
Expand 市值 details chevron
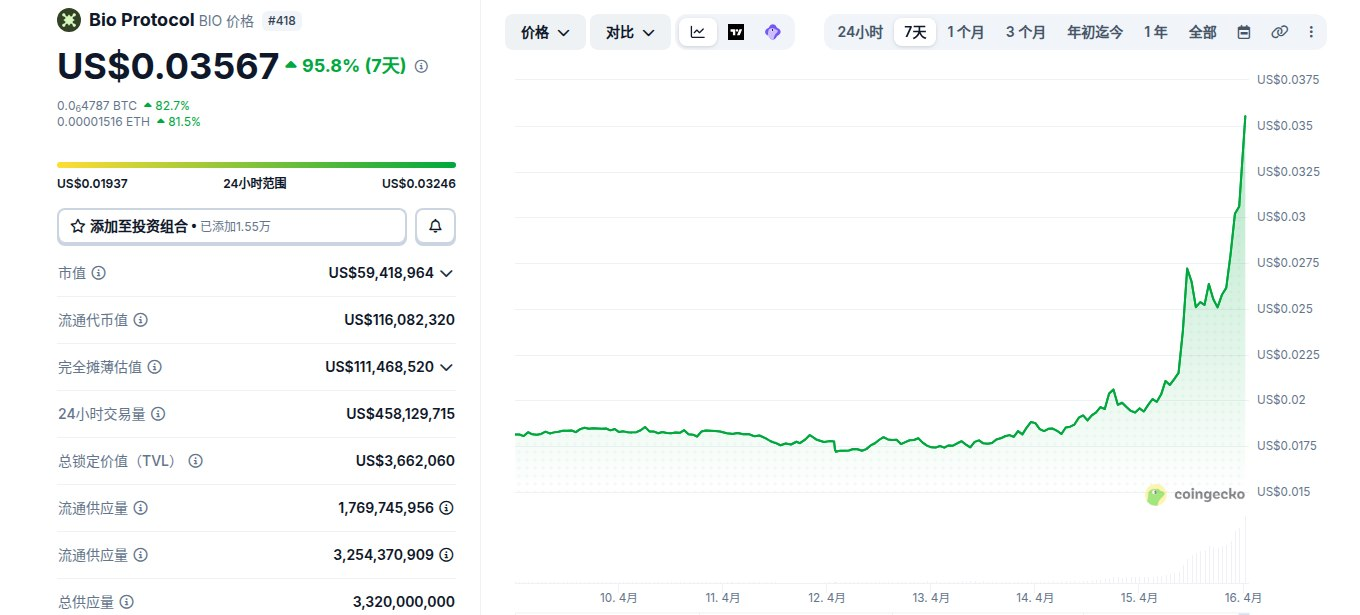click(447, 273)
